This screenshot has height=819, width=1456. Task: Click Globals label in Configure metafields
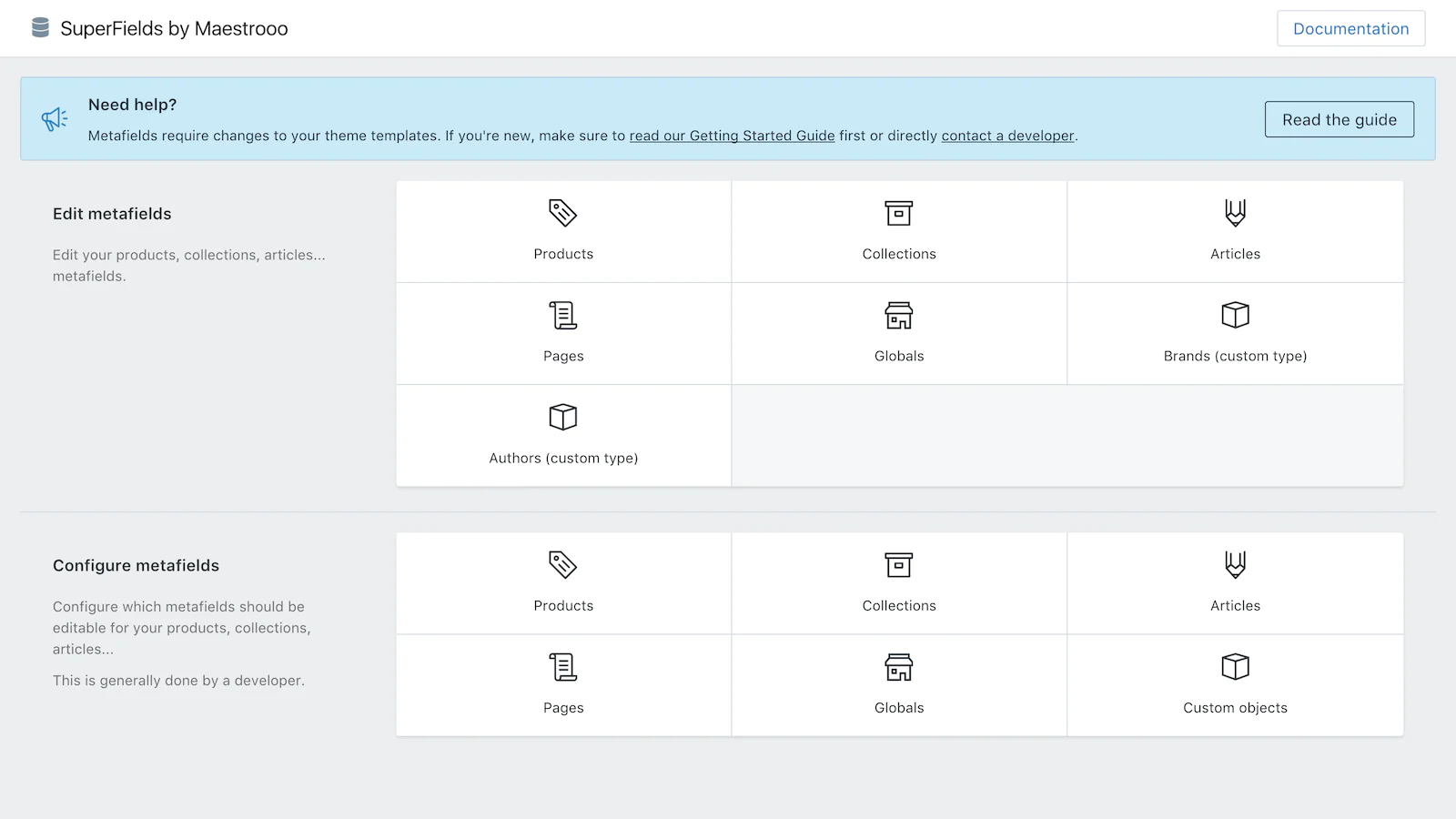899,708
